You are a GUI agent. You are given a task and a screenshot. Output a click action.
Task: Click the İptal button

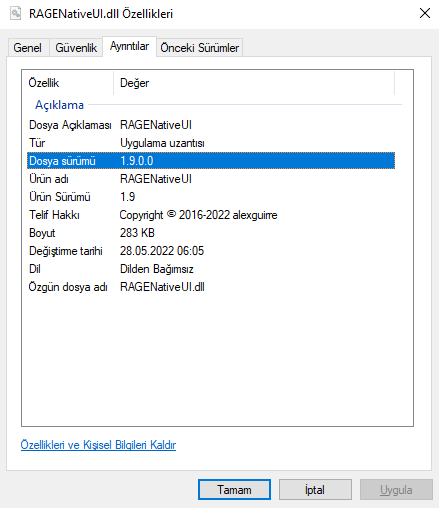(x=315, y=490)
